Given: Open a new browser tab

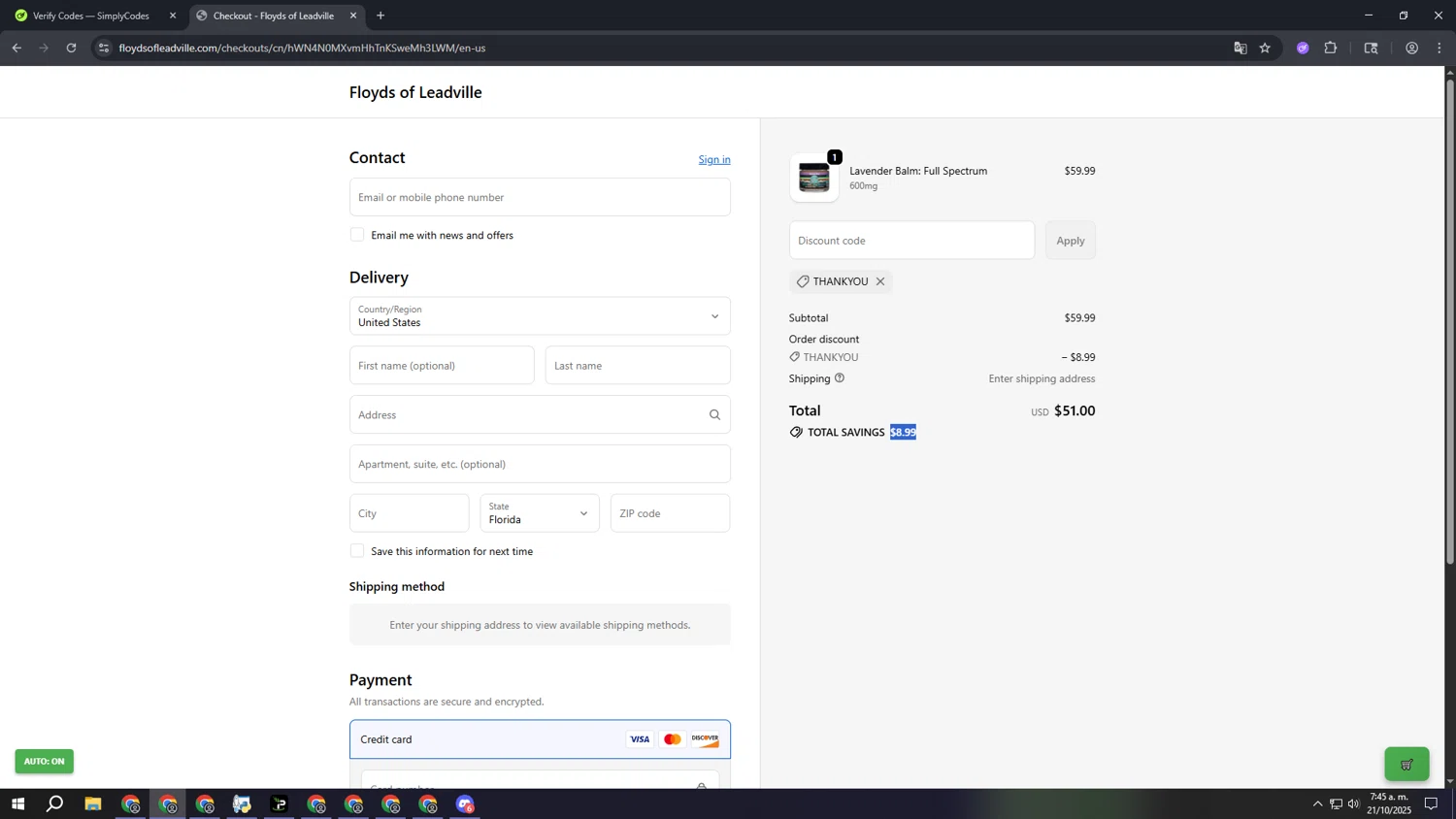Looking at the screenshot, I should (x=381, y=16).
